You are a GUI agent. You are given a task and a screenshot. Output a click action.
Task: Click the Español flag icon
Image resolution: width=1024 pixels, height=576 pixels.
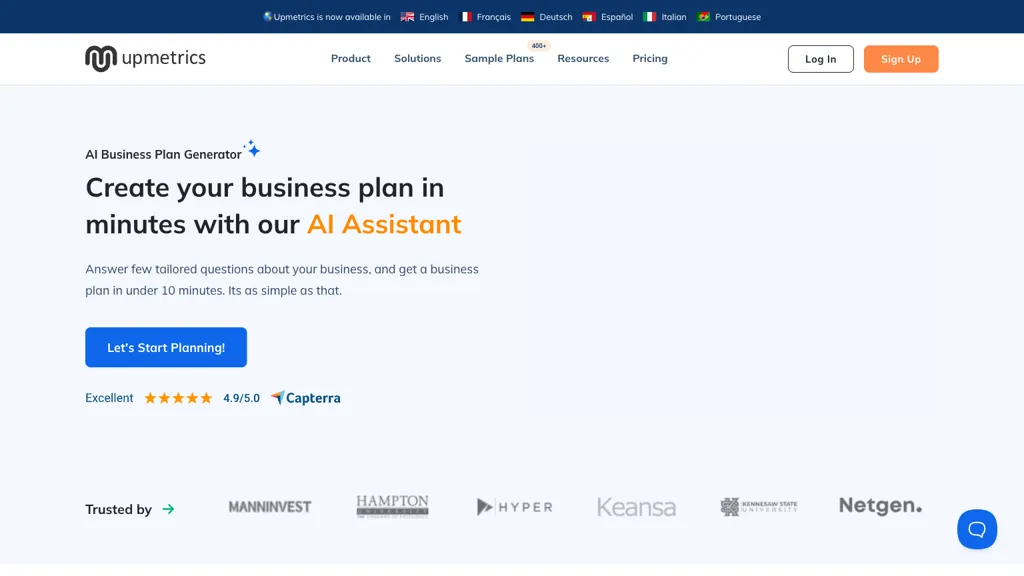586,17
